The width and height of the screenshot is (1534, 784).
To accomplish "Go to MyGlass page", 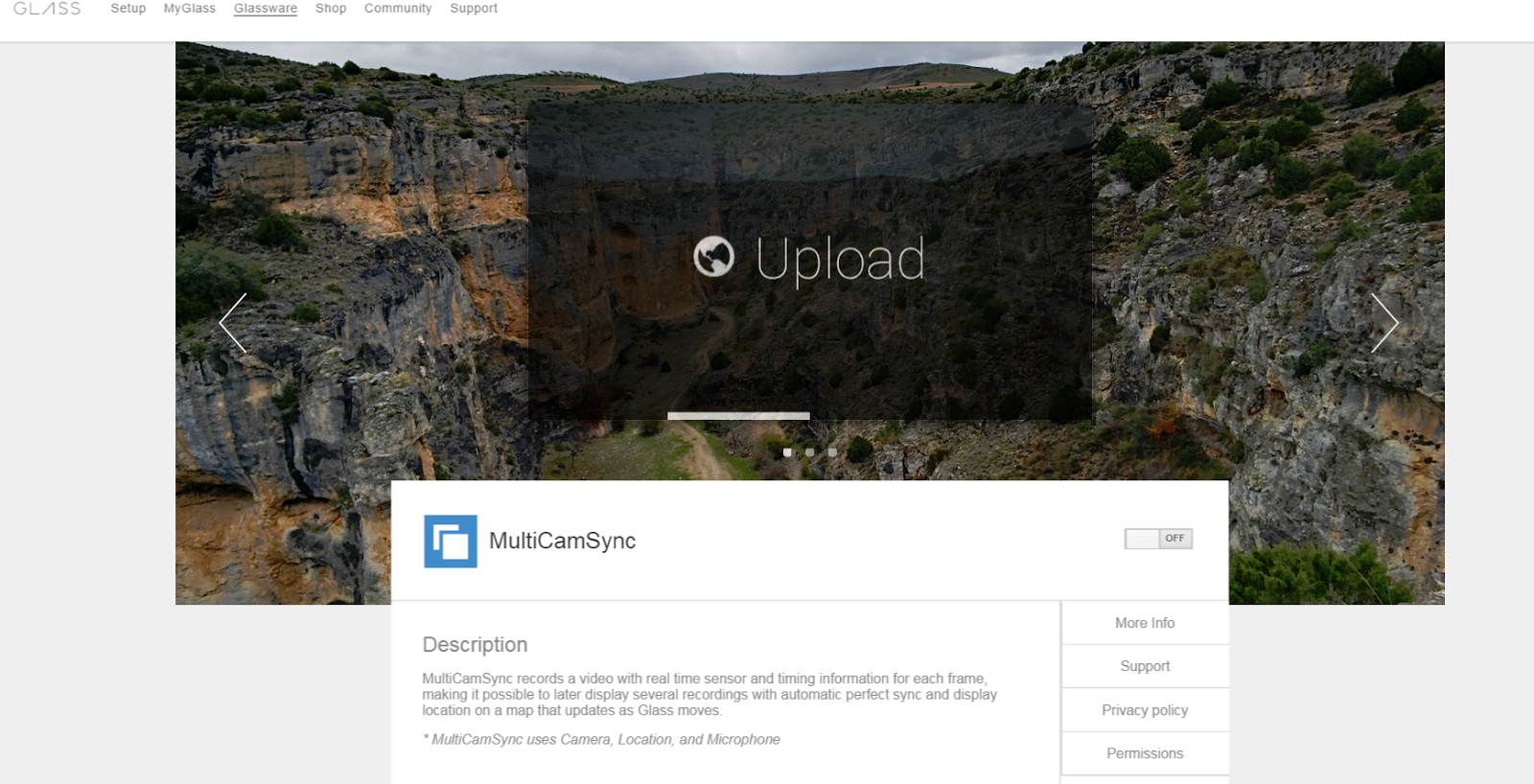I will click(190, 9).
